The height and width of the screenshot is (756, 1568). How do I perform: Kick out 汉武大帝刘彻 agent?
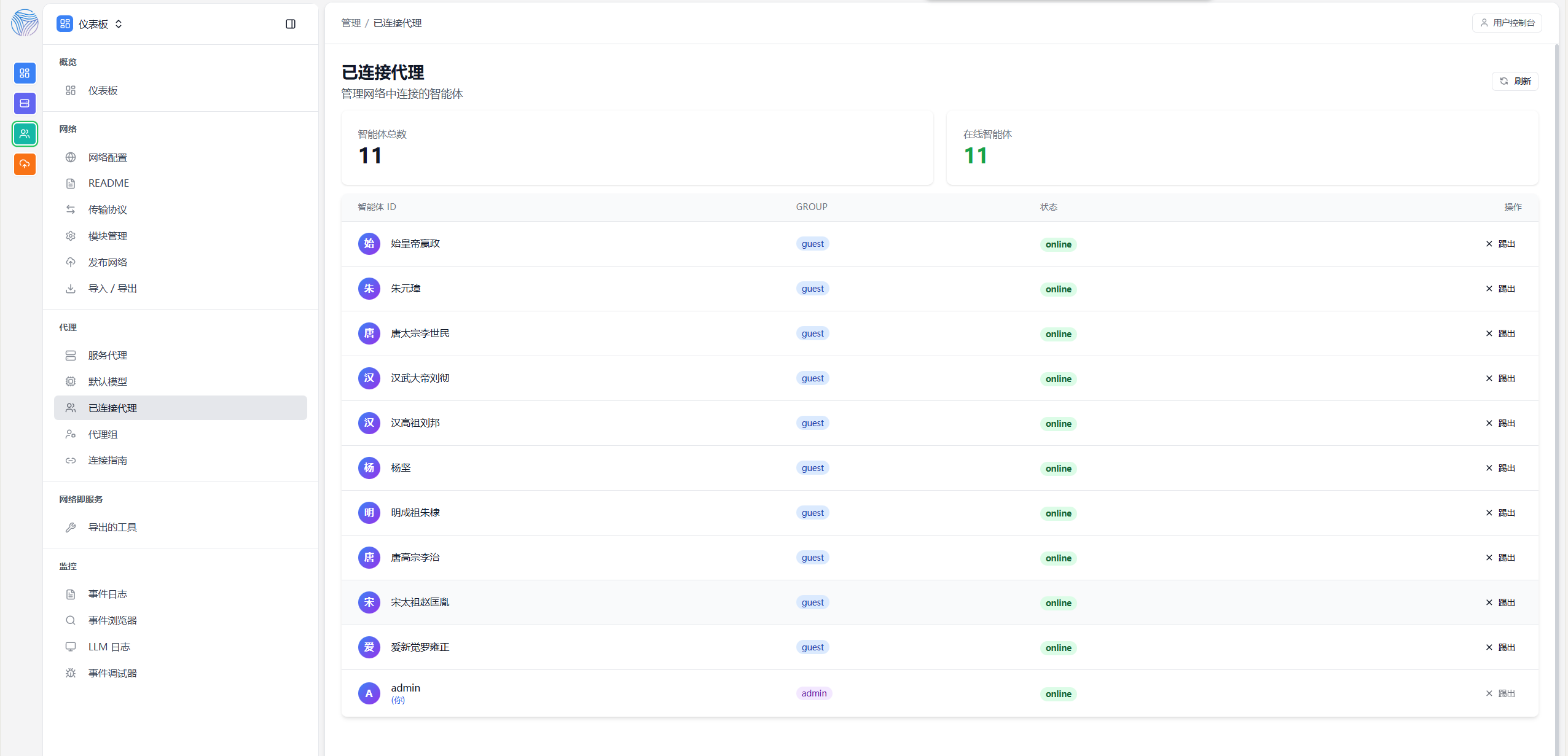[1500, 378]
